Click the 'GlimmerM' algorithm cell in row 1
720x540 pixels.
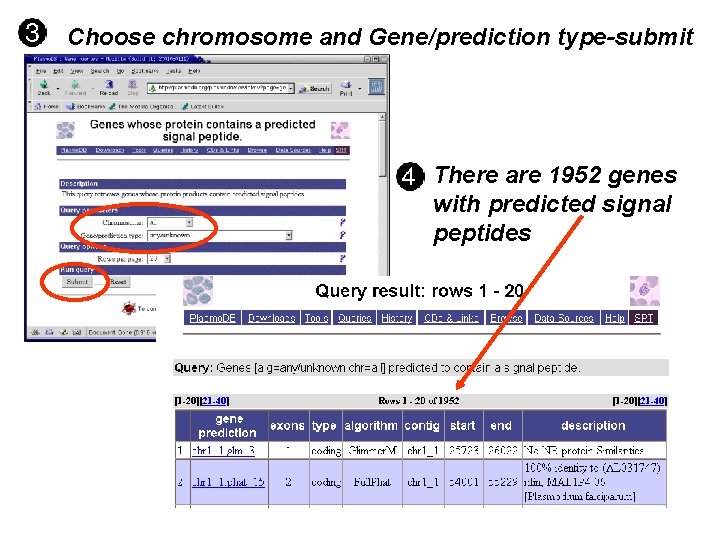click(372, 450)
